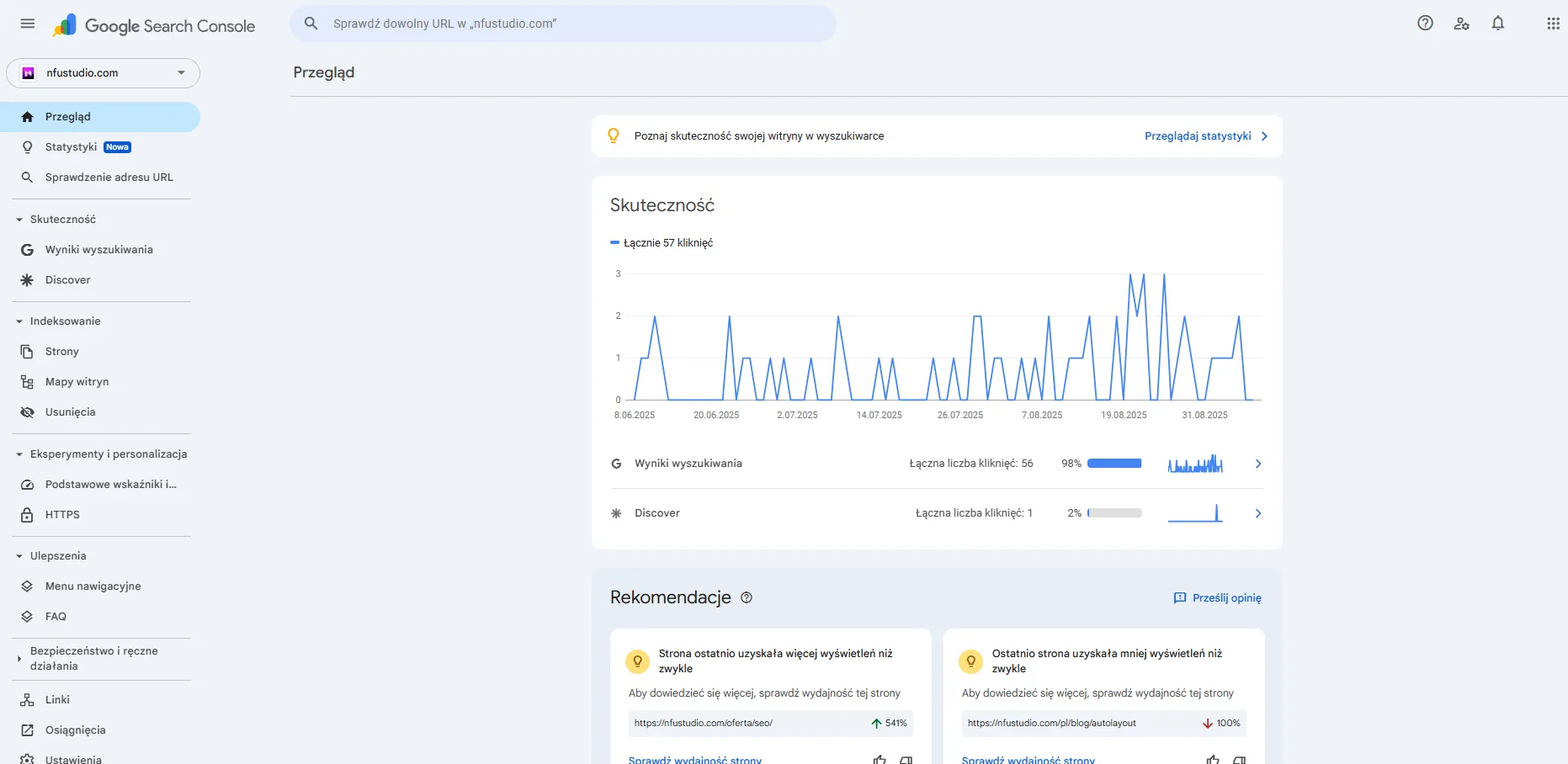Click Prześlij opinię in Rekomendacje

click(1216, 597)
